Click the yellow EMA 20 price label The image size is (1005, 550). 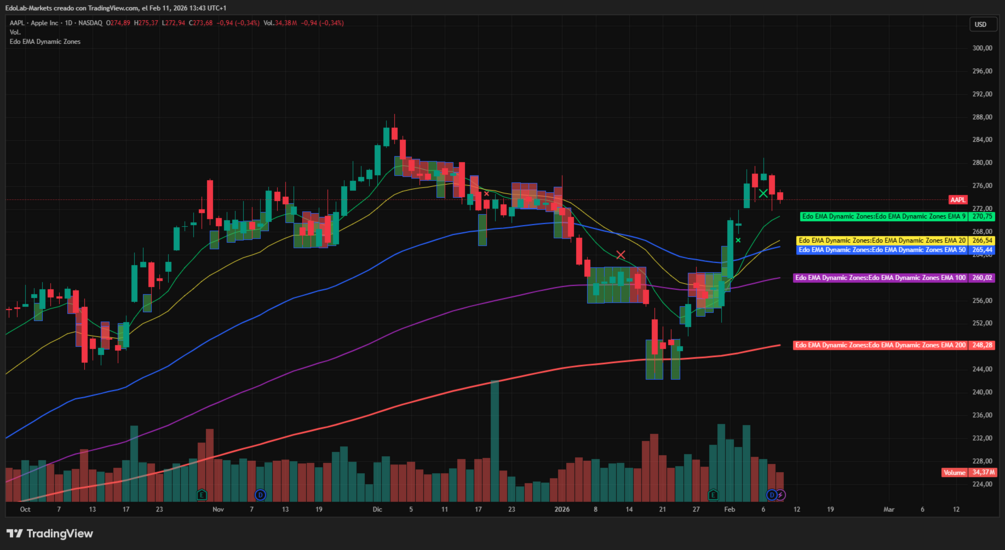pos(895,240)
